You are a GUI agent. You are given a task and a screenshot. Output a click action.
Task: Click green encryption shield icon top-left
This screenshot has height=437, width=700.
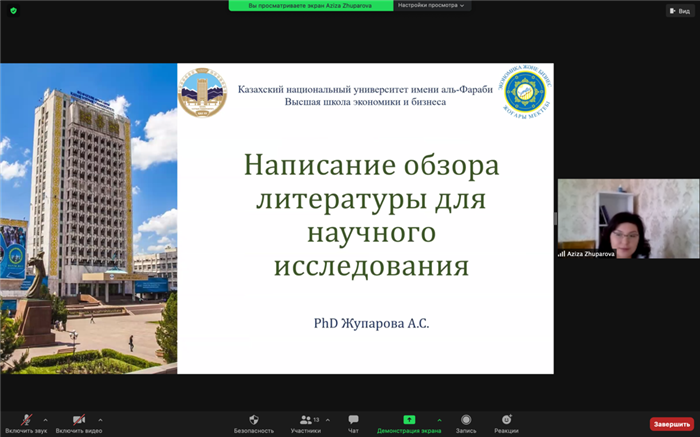point(13,10)
